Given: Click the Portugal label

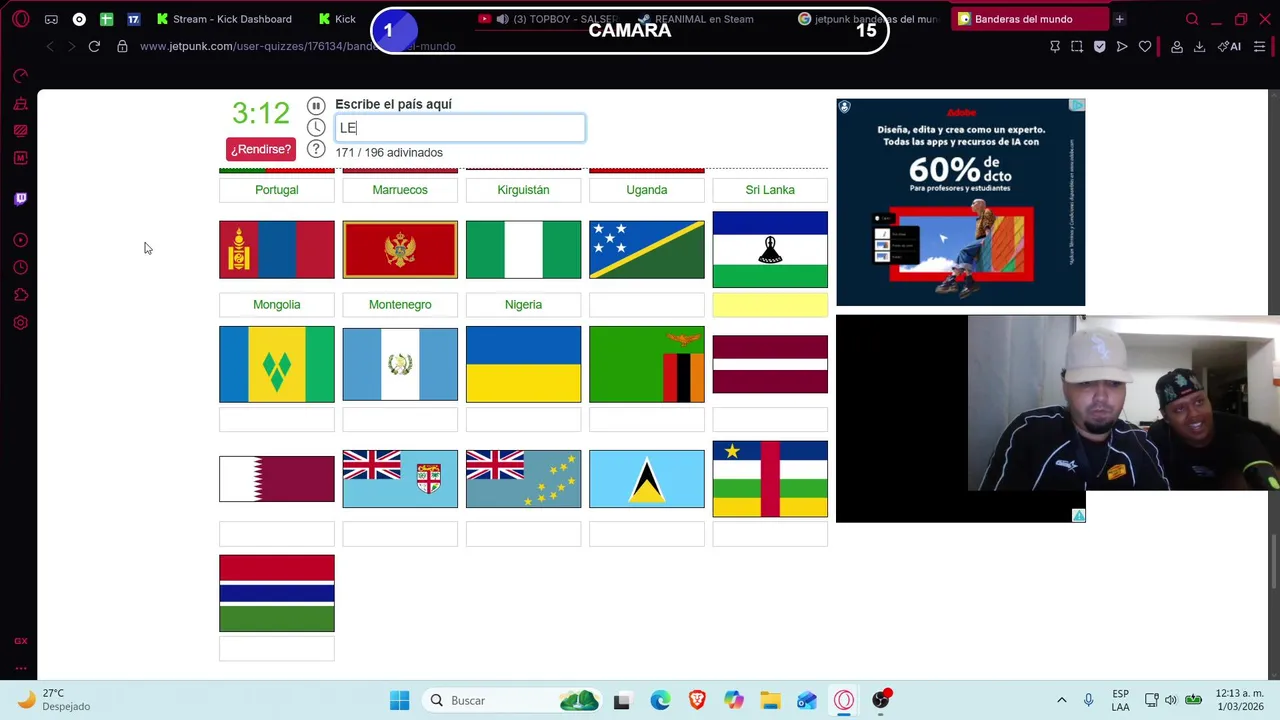Looking at the screenshot, I should [x=277, y=189].
